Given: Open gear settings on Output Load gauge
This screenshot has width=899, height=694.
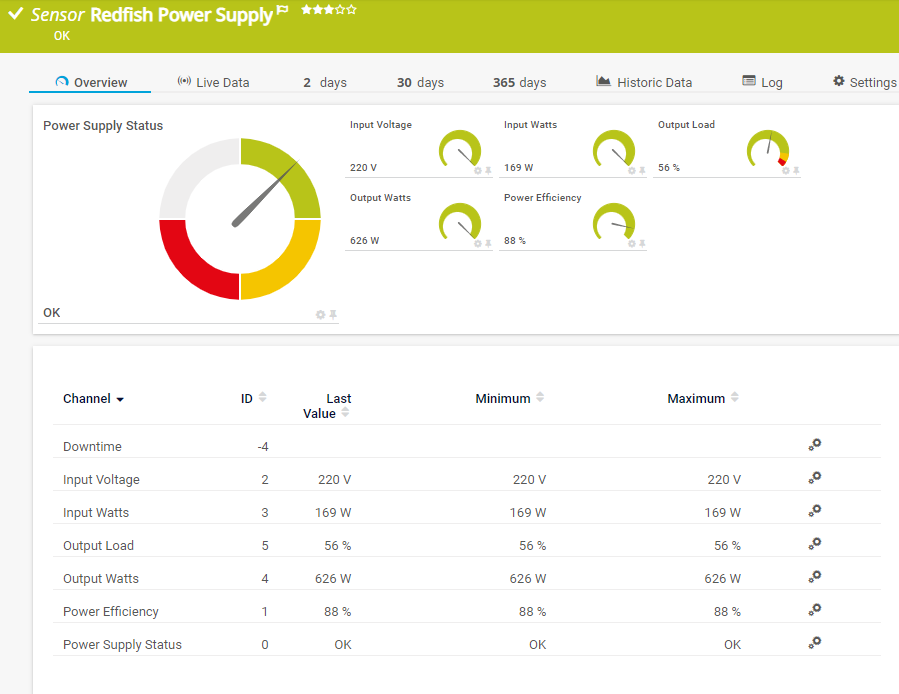Looking at the screenshot, I should pos(785,171).
